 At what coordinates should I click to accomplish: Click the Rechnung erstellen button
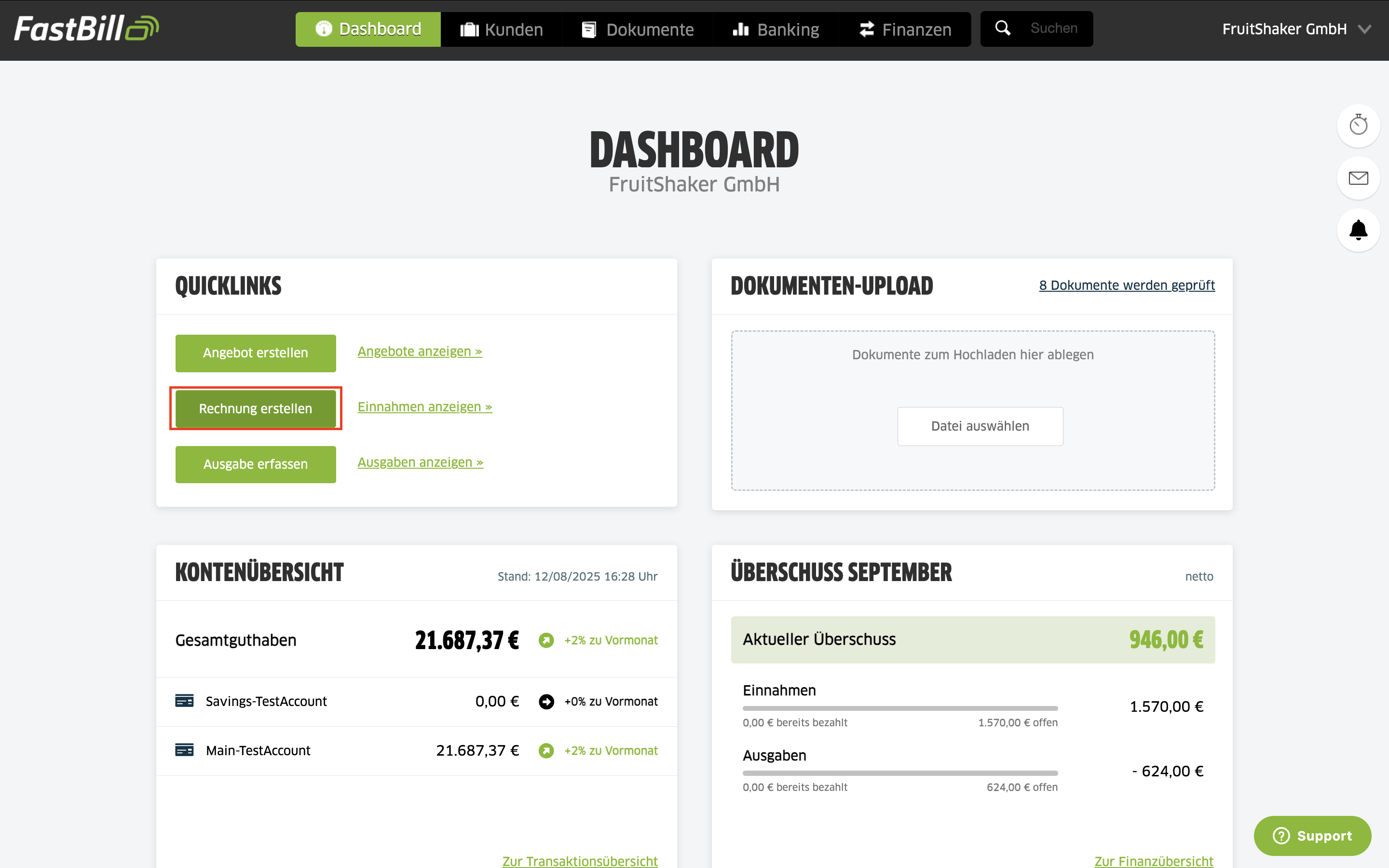(x=256, y=408)
